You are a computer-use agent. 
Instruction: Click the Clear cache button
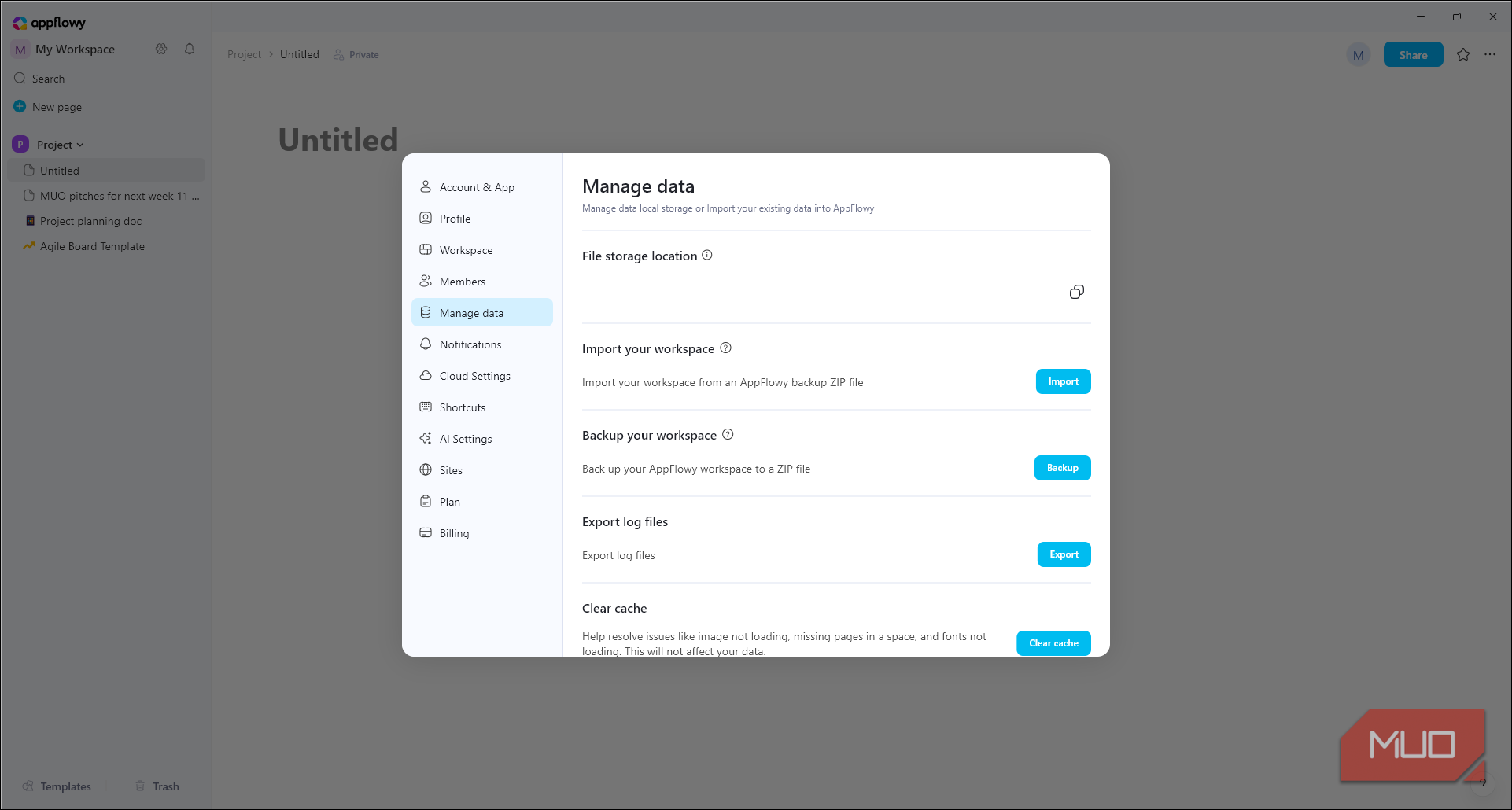1054,643
